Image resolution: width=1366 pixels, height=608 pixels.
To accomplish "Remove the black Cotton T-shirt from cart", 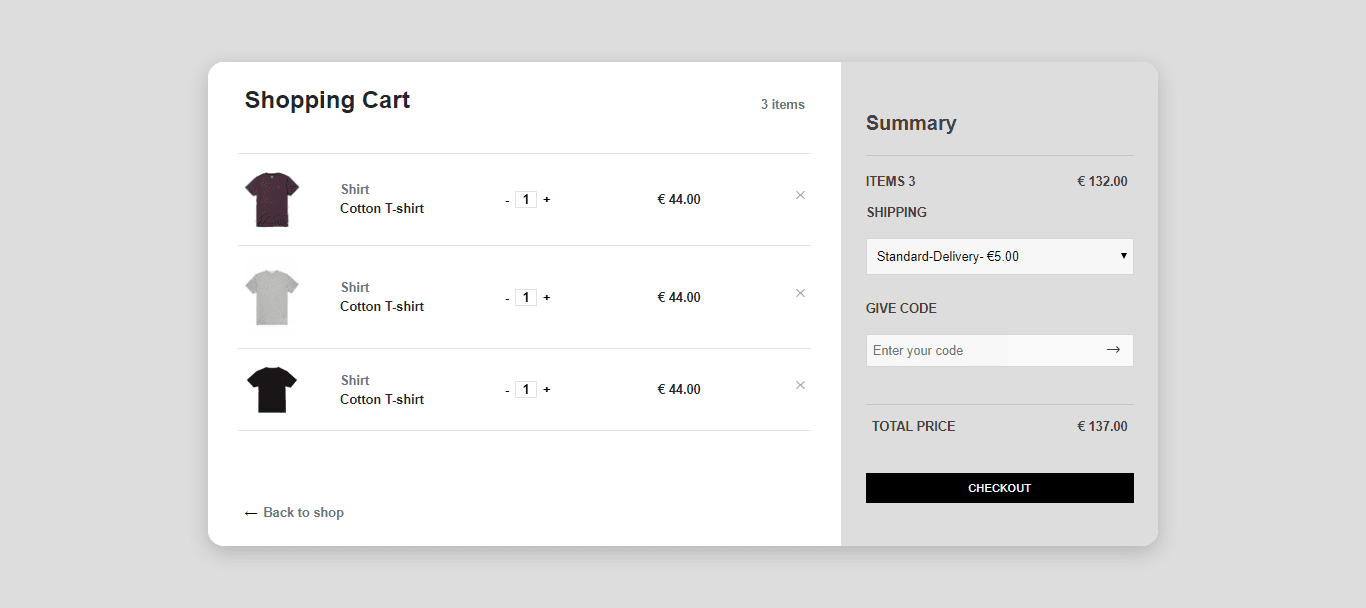I will point(800,385).
